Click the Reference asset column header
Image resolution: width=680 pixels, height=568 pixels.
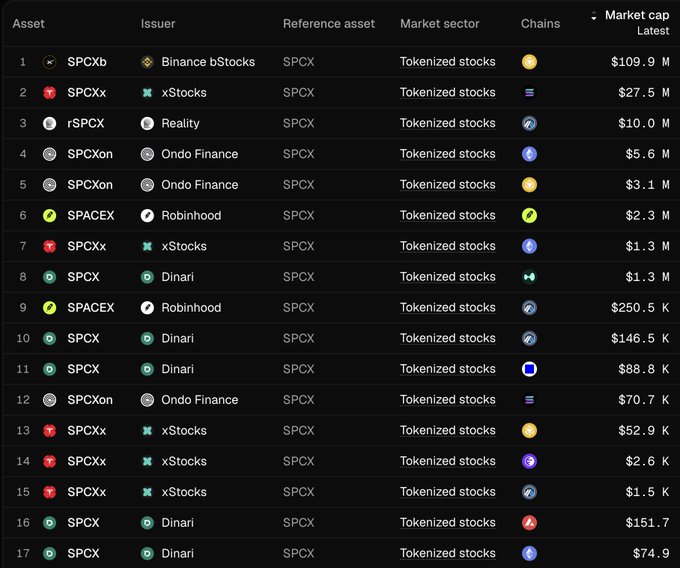click(x=329, y=23)
